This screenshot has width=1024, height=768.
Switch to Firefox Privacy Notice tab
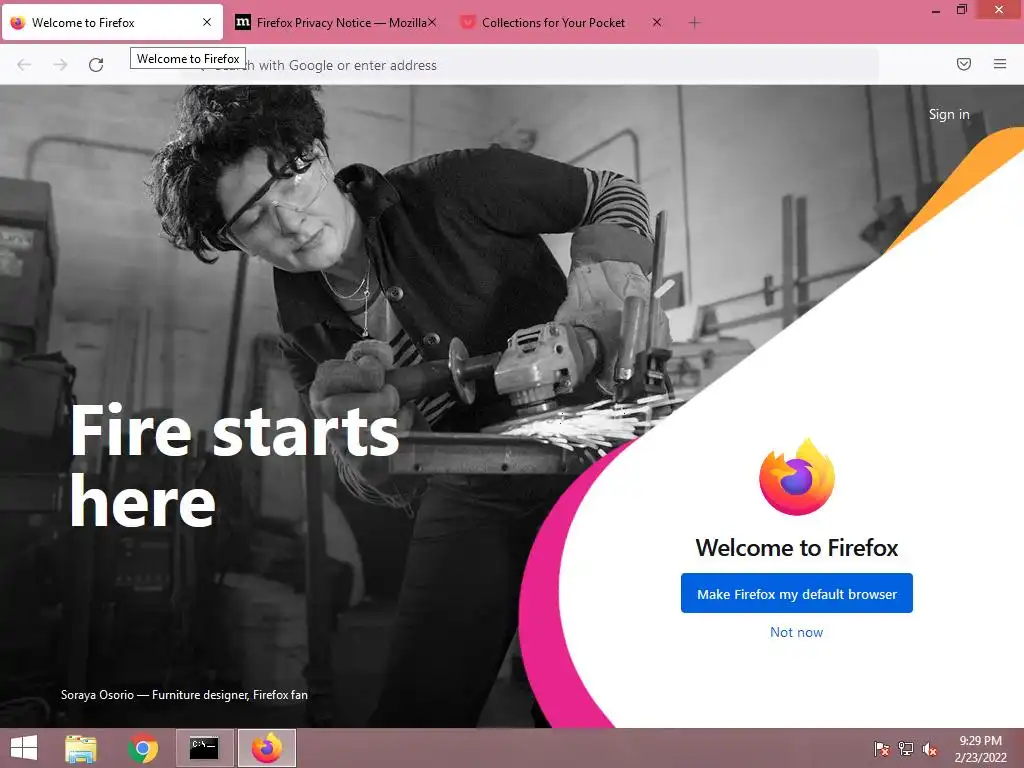tap(335, 23)
